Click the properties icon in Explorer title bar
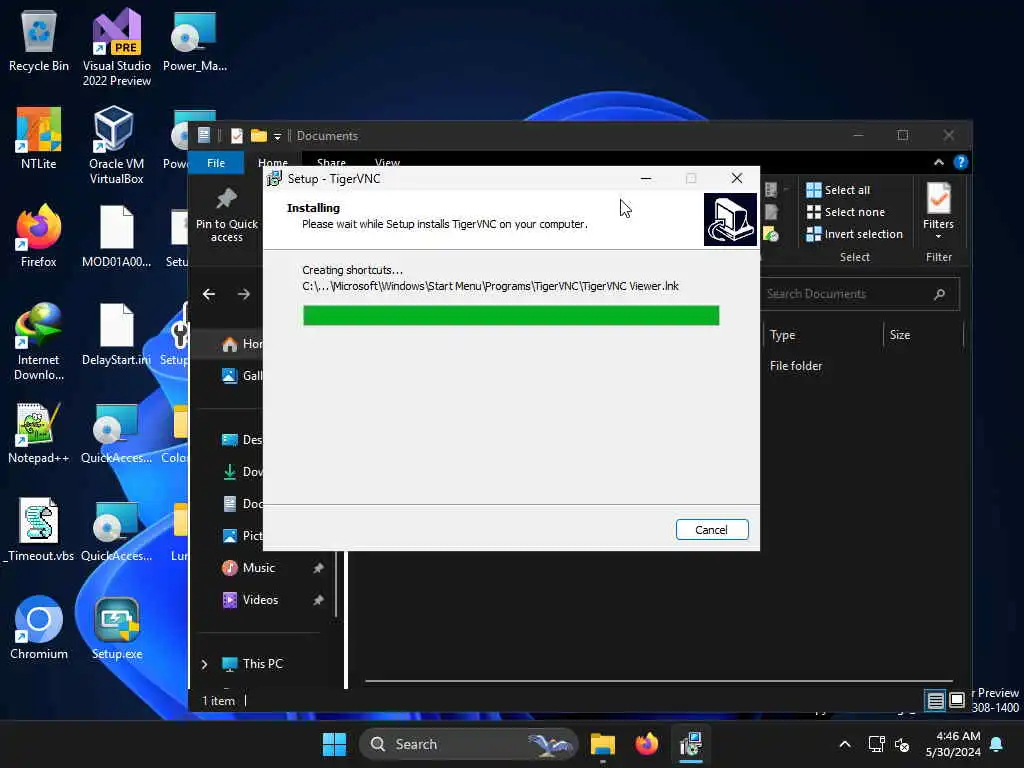The height and width of the screenshot is (768, 1024). point(237,136)
